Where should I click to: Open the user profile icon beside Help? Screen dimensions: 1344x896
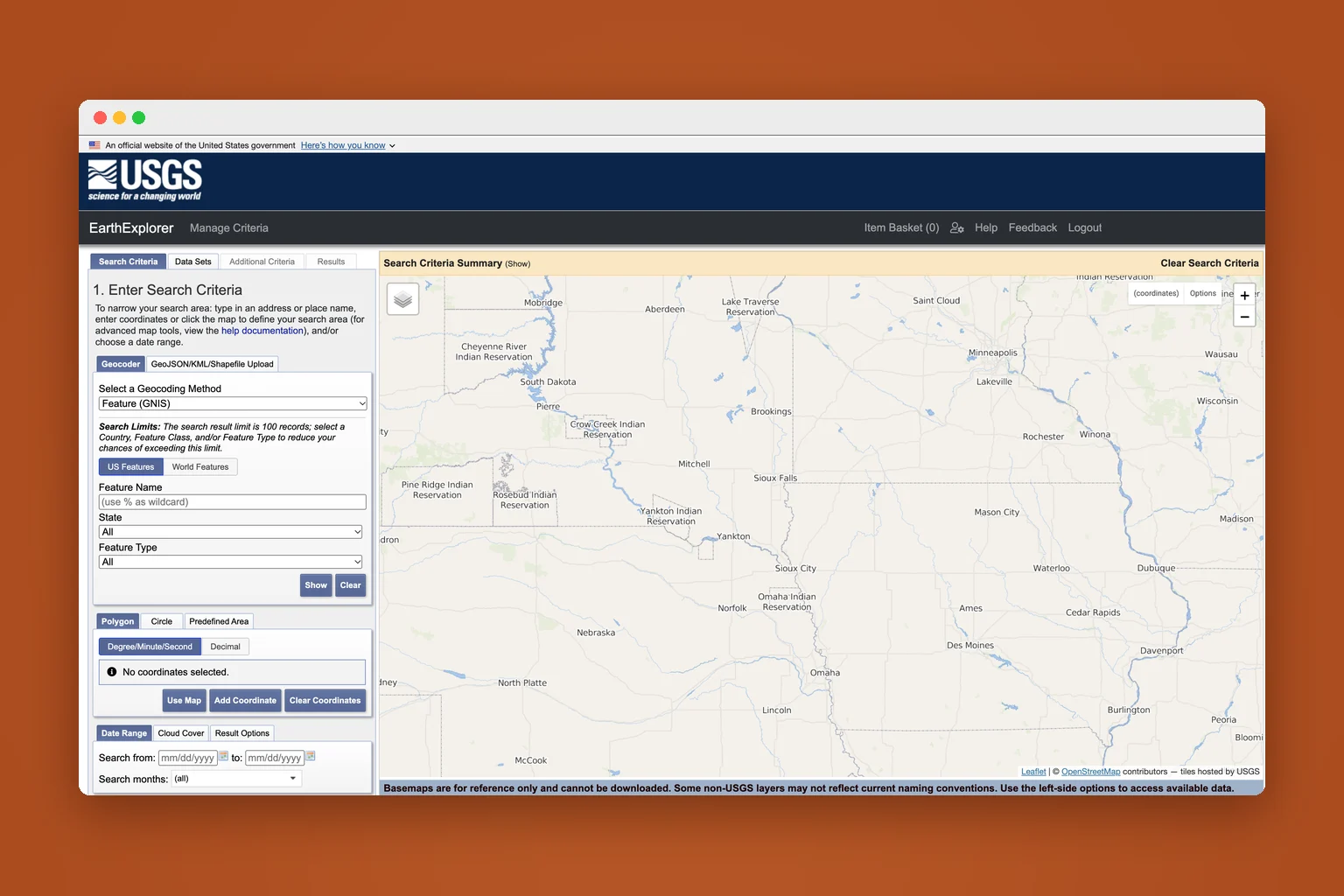tap(957, 227)
